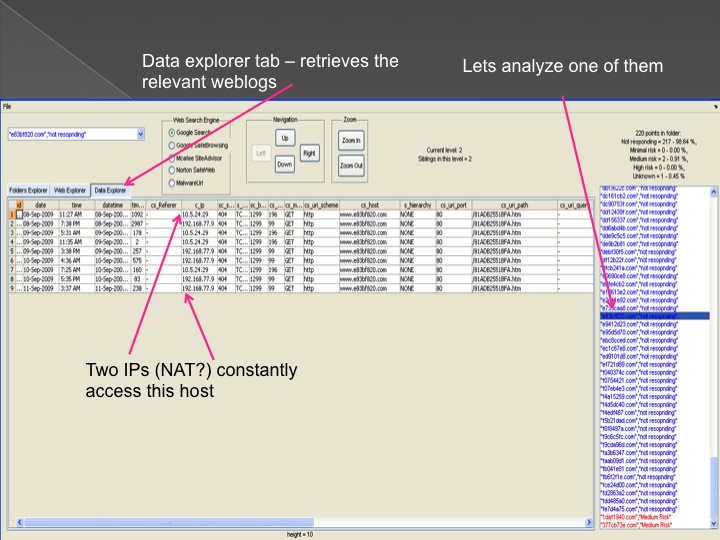Image resolution: width=720 pixels, height=540 pixels.
Task: Sort by the date column header
Action: click(40, 205)
